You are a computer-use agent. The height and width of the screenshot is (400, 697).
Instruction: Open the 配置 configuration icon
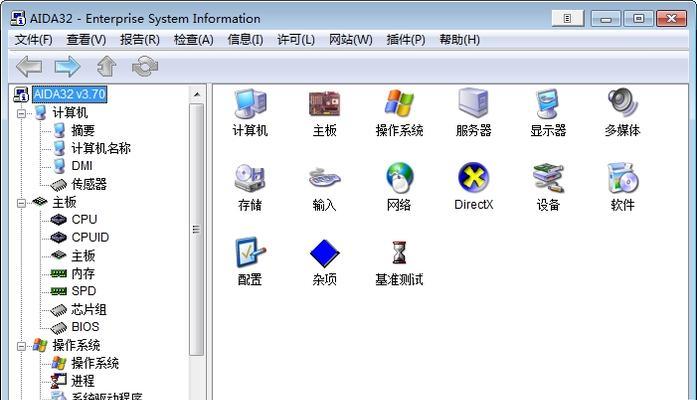[x=250, y=262]
